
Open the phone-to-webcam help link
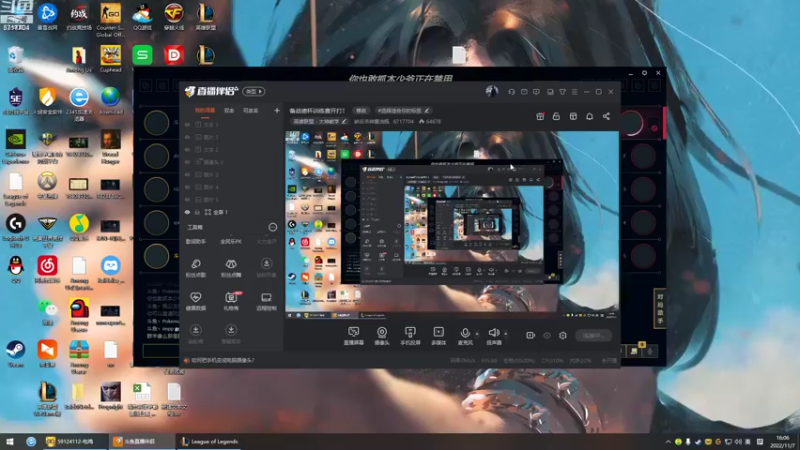pos(222,360)
